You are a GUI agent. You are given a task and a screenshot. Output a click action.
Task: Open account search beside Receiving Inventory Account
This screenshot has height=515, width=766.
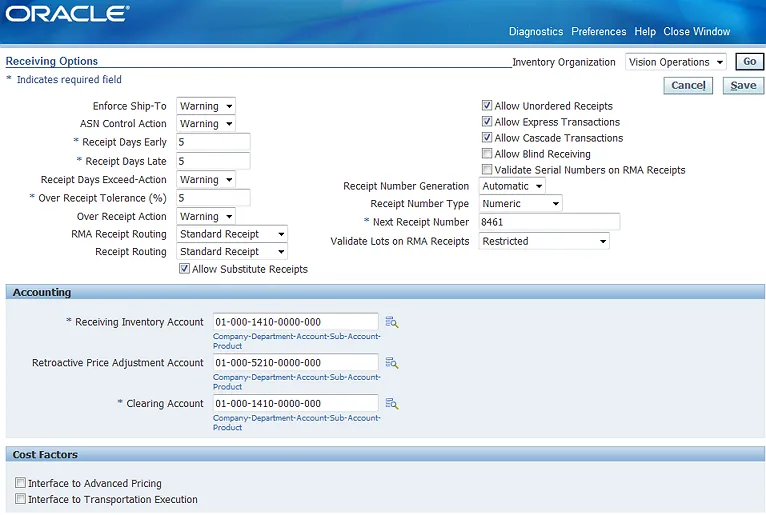pos(392,322)
